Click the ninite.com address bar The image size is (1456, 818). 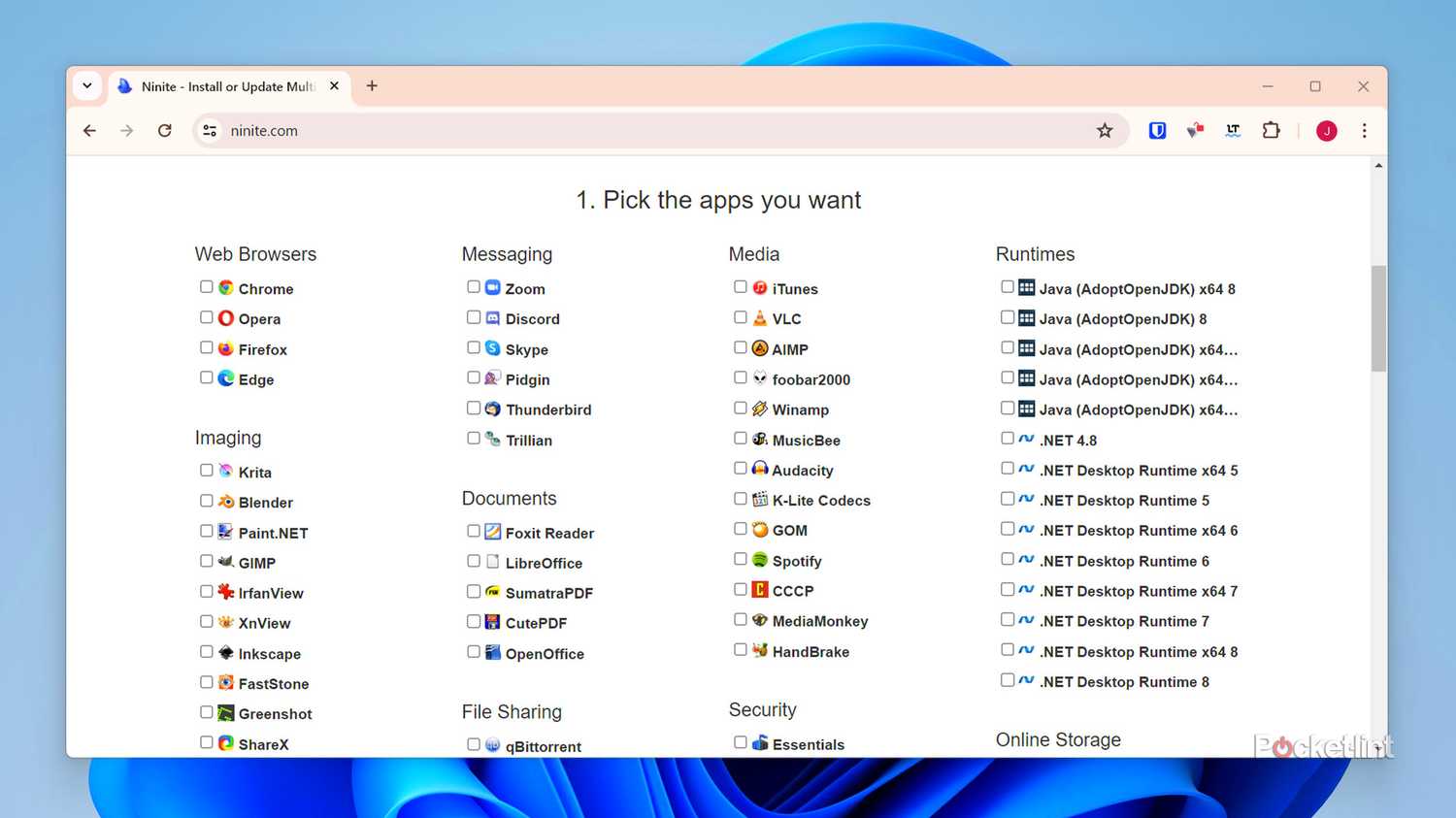point(641,131)
